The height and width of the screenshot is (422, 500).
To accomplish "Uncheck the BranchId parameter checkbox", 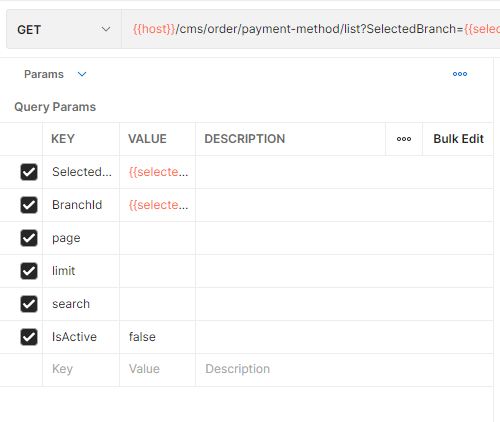I will point(29,205).
